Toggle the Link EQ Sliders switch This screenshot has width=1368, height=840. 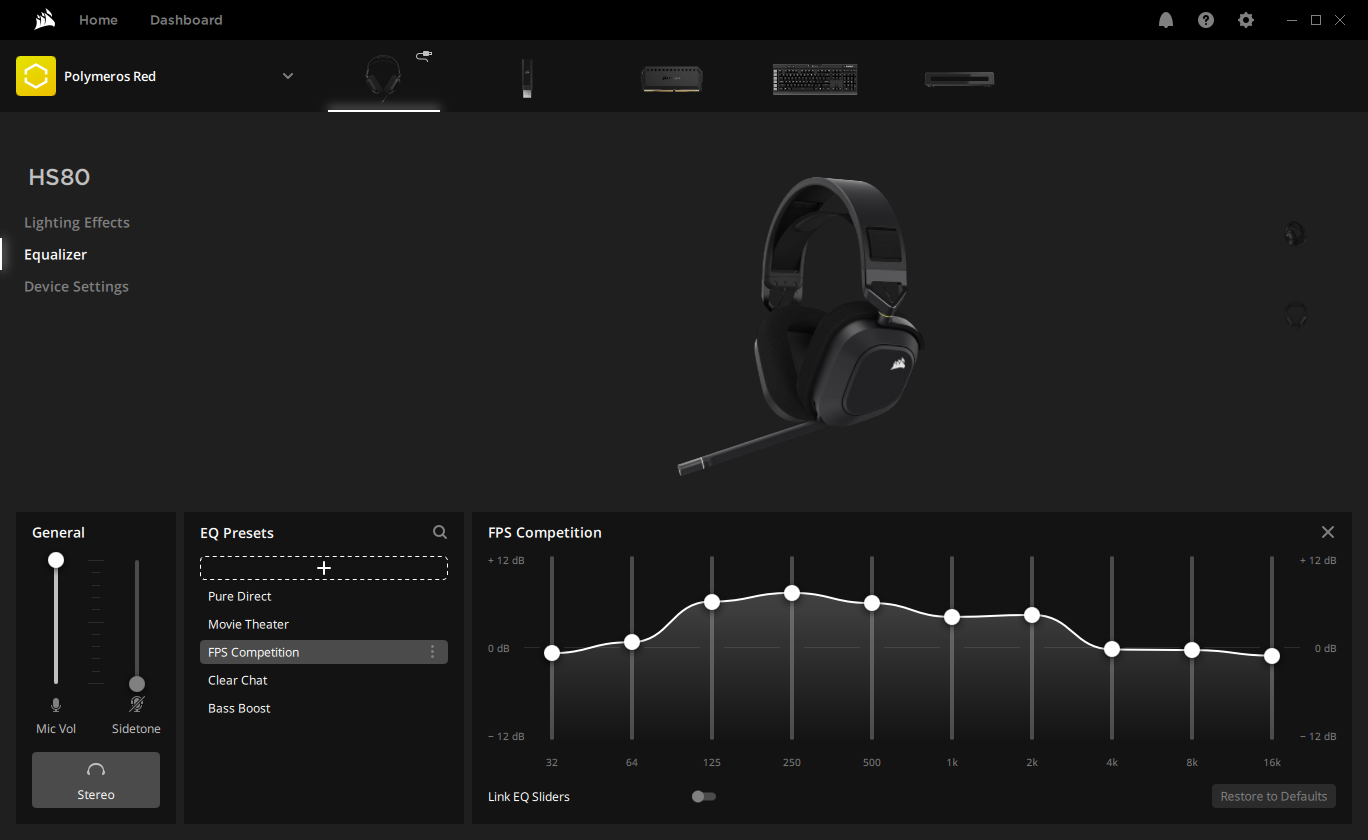pos(703,797)
